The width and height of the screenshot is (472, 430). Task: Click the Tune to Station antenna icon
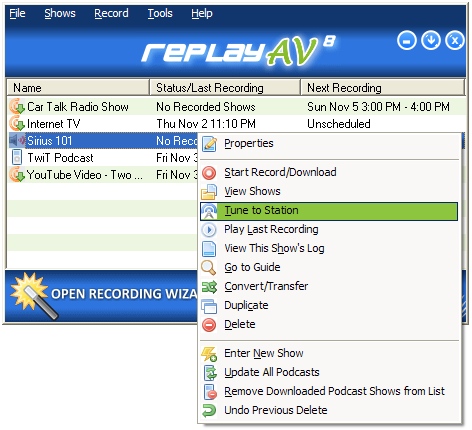[x=209, y=211]
